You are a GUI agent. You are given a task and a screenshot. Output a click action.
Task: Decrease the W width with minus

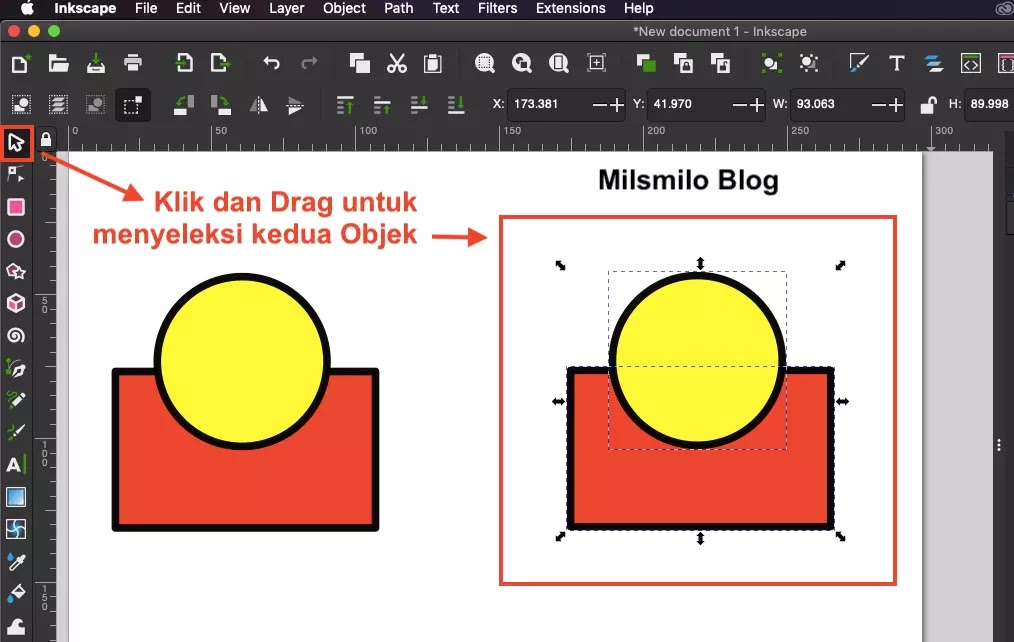point(879,105)
